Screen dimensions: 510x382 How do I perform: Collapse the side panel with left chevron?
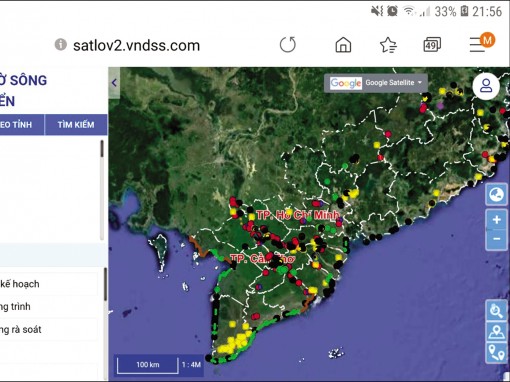pos(114,83)
